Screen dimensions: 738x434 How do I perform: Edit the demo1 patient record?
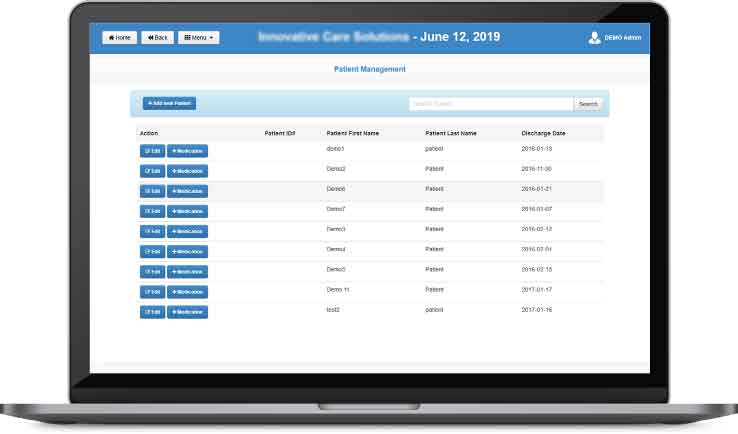pyautogui.click(x=152, y=151)
